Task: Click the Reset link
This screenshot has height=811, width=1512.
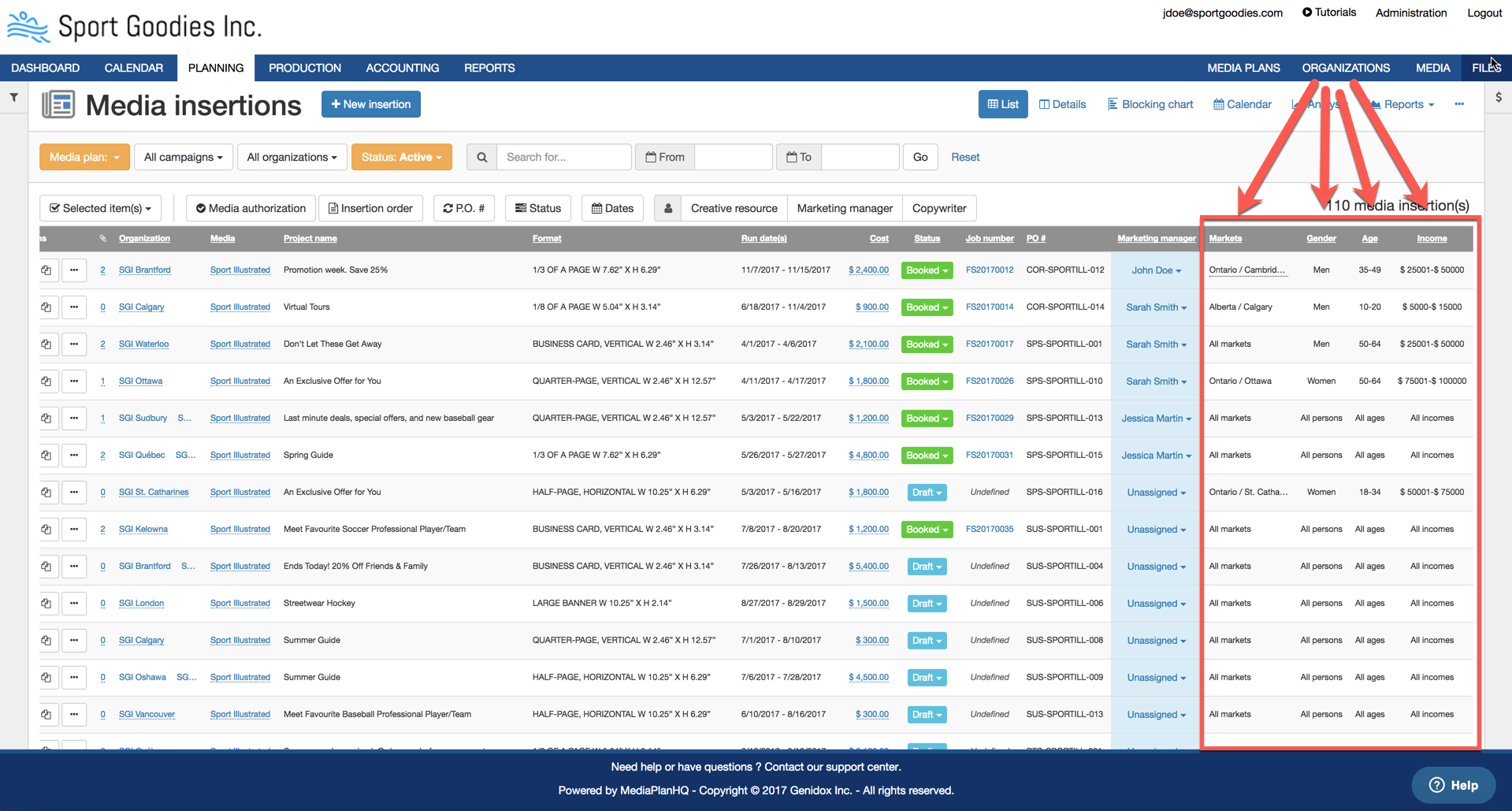Action: 964,157
